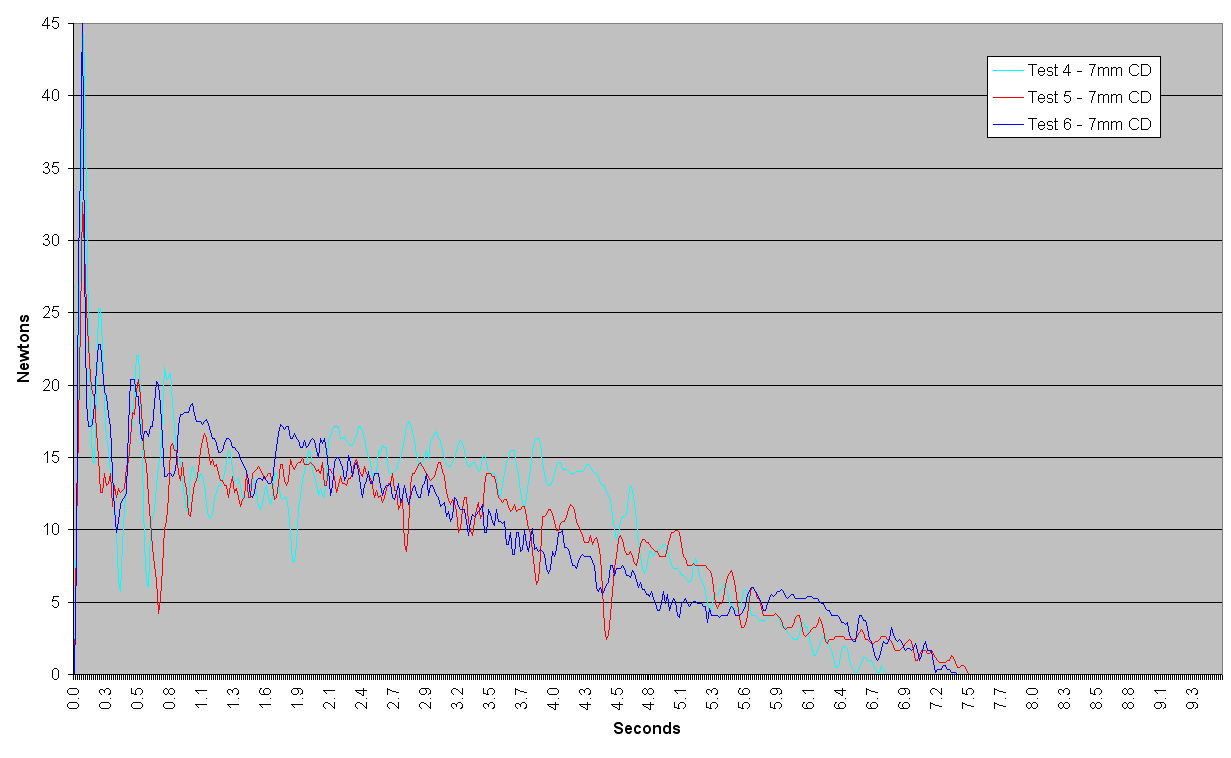Viewport: 1231px width, 758px height.
Task: Click the 45 label on the Newtons axis
Action: (x=52, y=23)
